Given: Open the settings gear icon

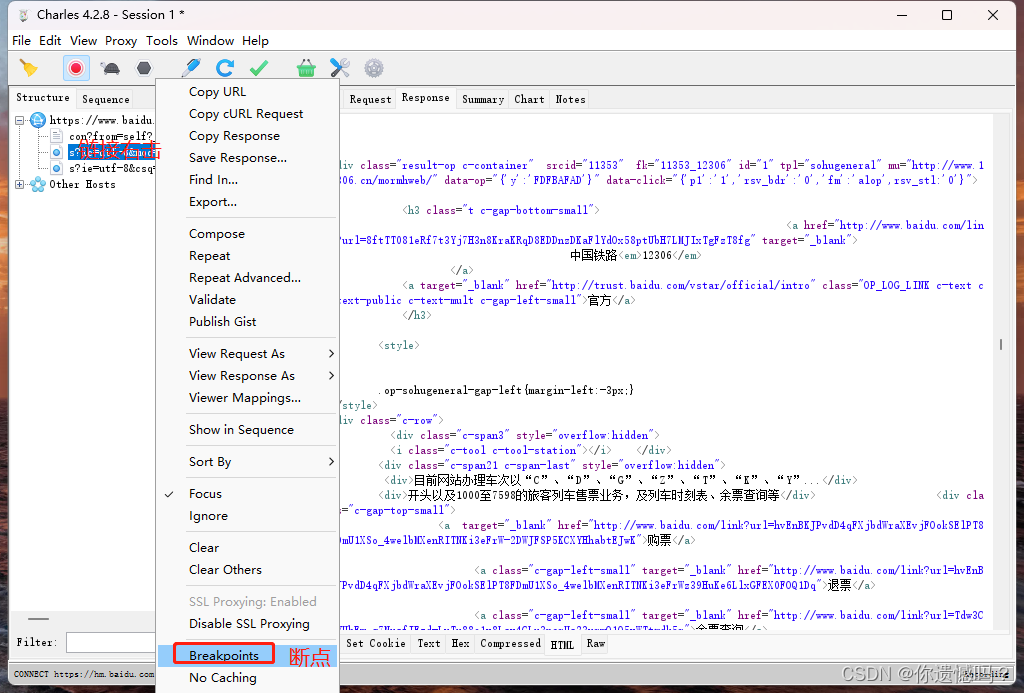Looking at the screenshot, I should (374, 68).
